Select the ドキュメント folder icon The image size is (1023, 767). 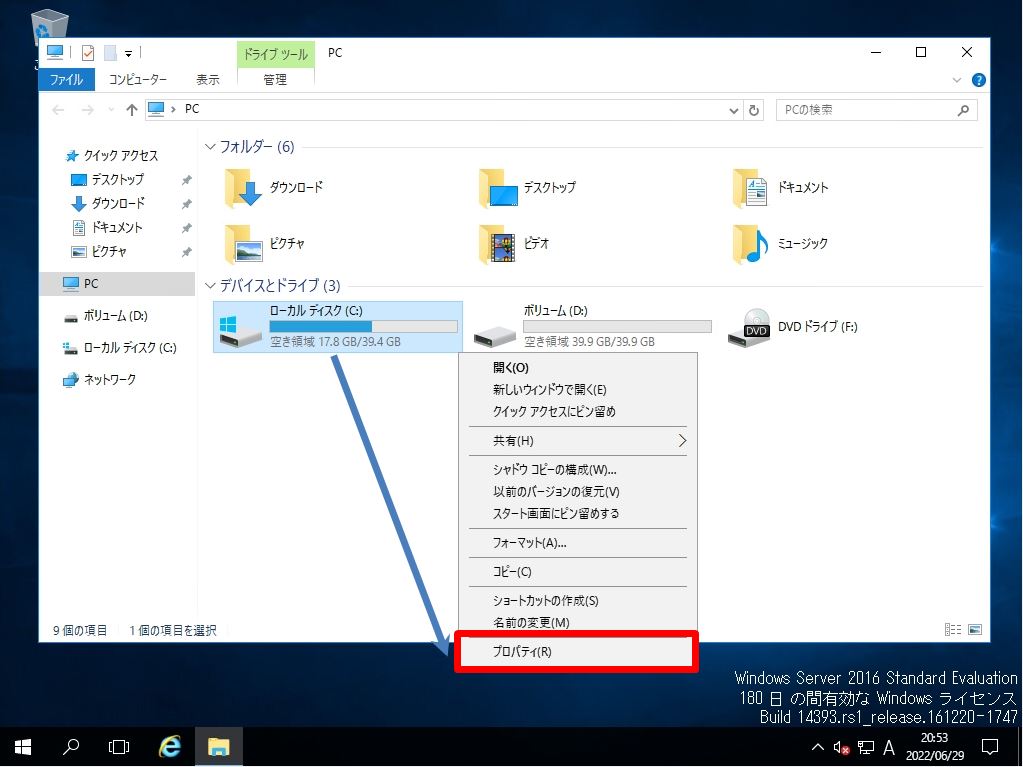[x=750, y=188]
